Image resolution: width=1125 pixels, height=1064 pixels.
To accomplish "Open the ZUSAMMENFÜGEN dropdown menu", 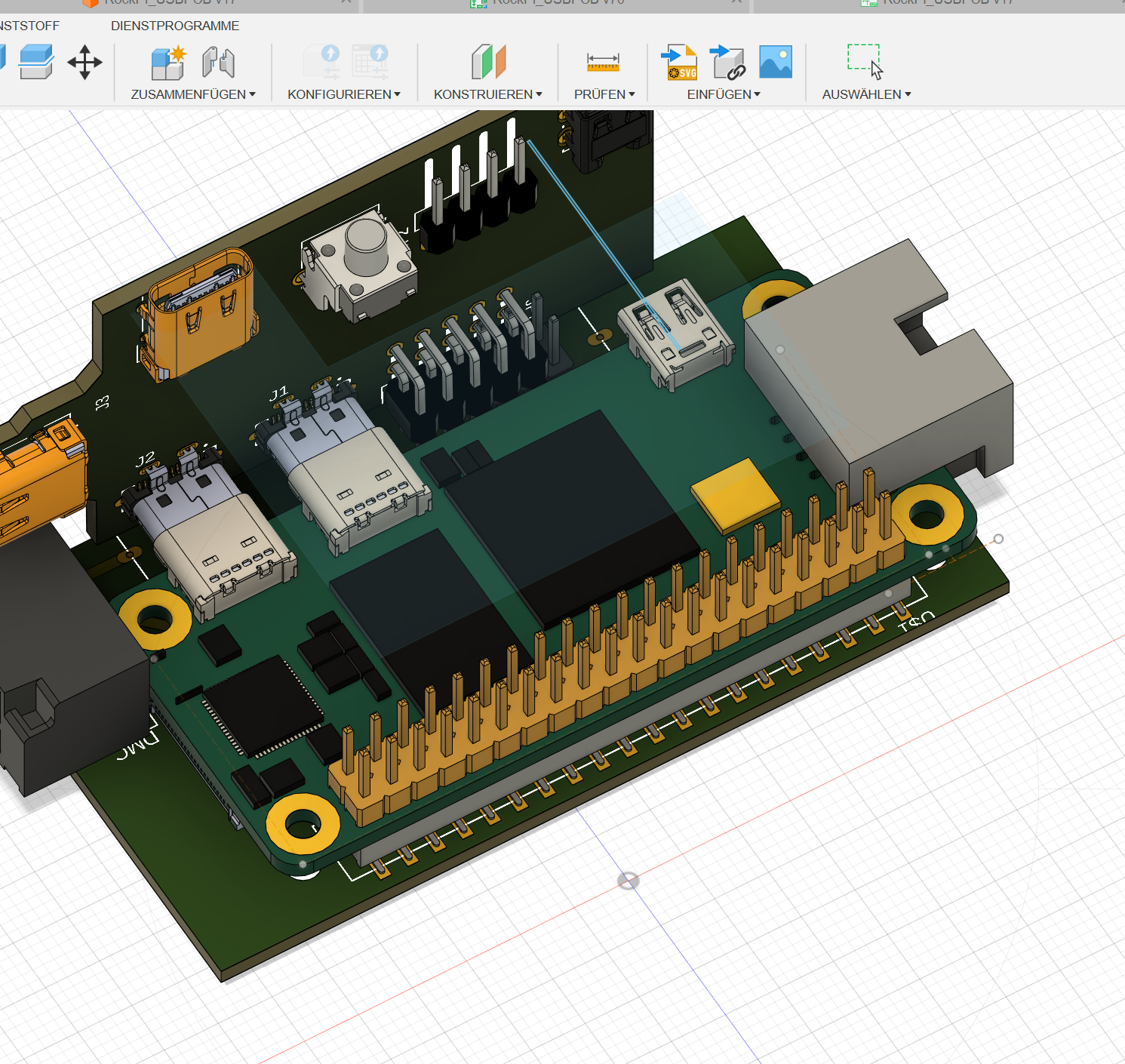I will (x=193, y=94).
